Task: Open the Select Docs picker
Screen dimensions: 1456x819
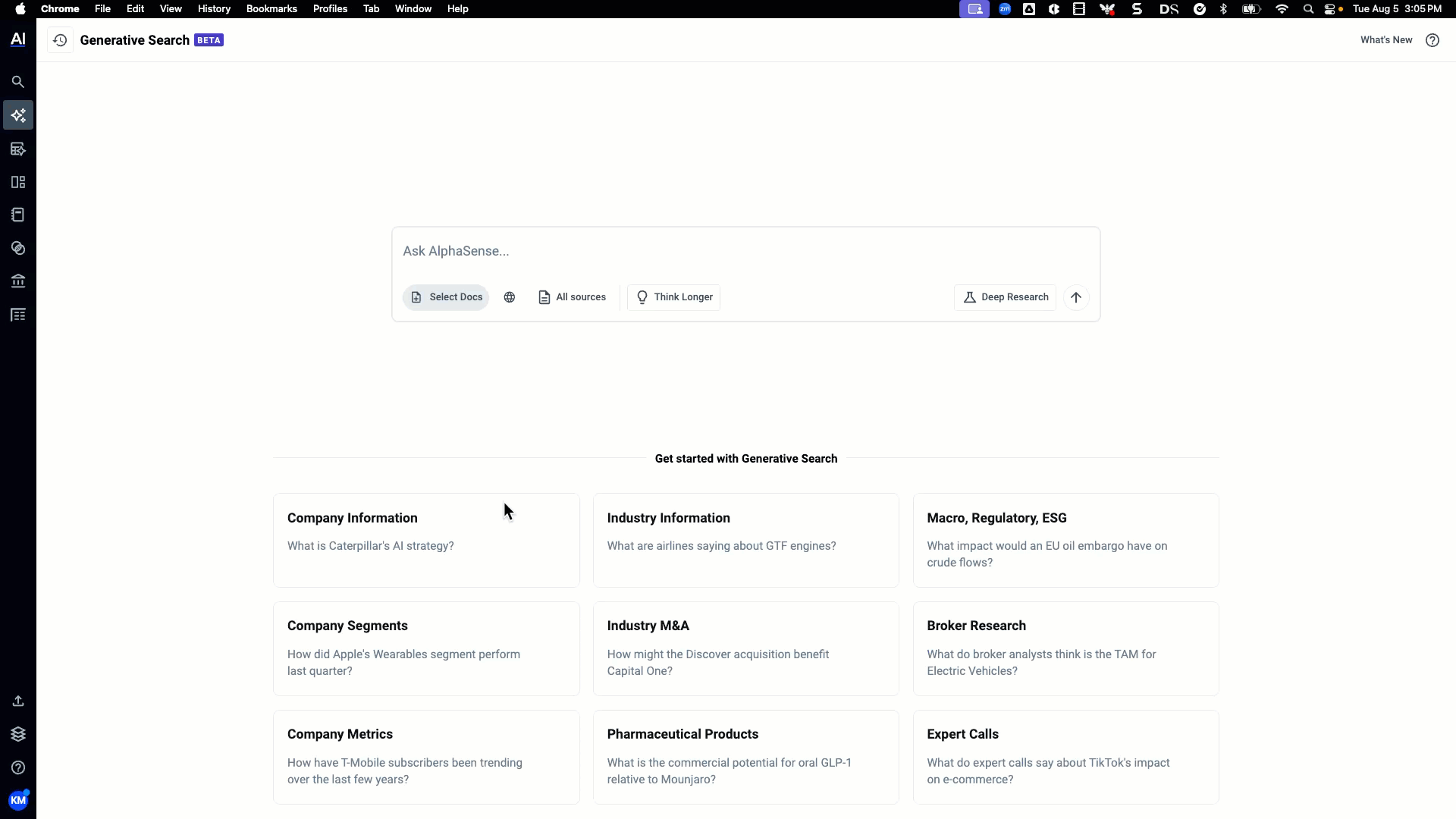Action: (446, 297)
